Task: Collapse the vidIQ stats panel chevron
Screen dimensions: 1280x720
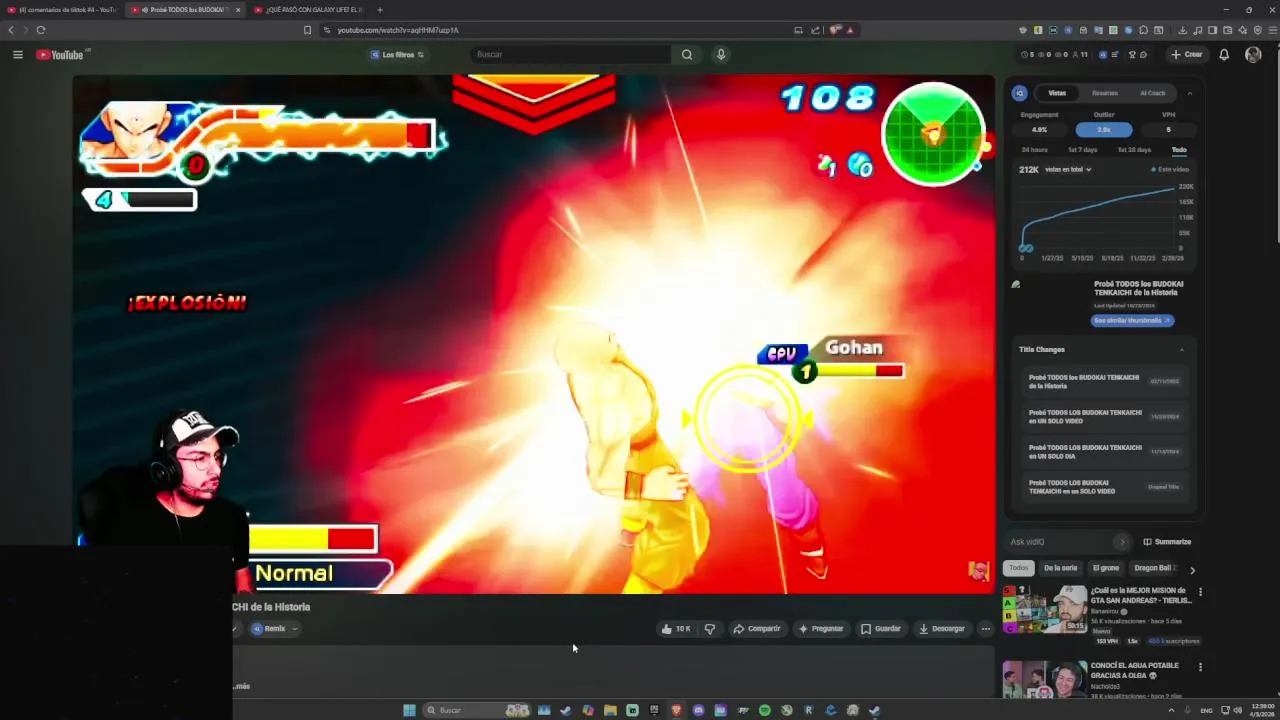Action: [x=1190, y=93]
